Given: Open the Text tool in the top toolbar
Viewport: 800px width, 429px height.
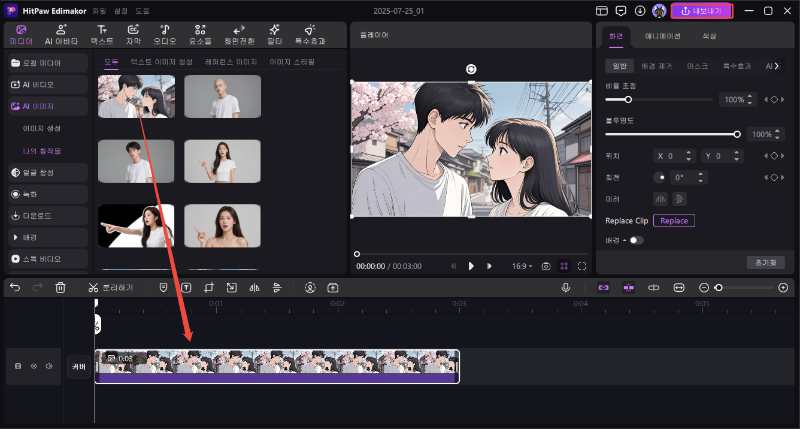Looking at the screenshot, I should tap(102, 35).
